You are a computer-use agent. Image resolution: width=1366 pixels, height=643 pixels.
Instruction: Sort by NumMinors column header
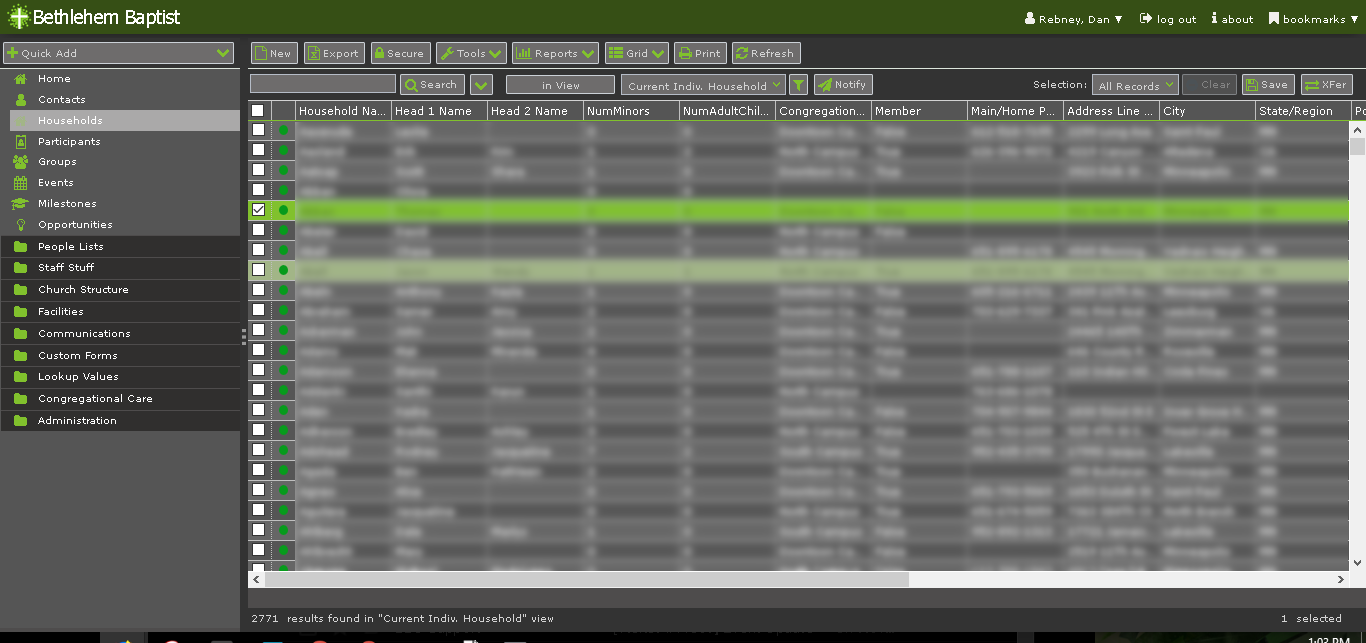[631, 111]
